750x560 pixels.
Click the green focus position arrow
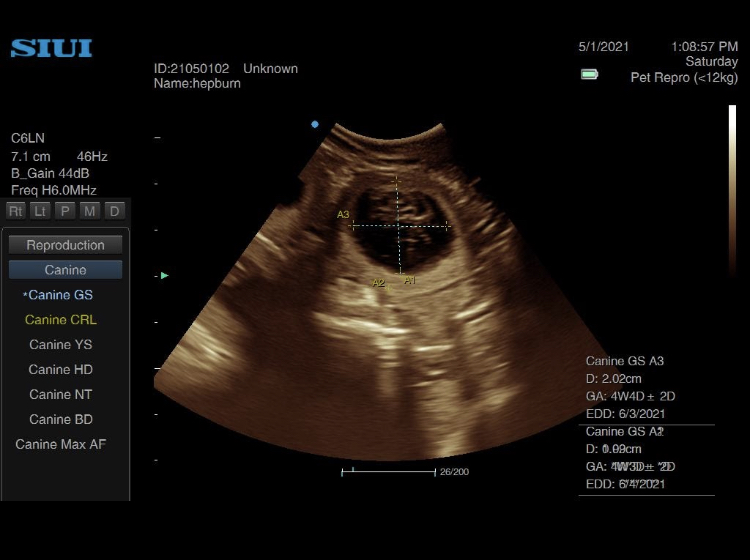tap(165, 275)
